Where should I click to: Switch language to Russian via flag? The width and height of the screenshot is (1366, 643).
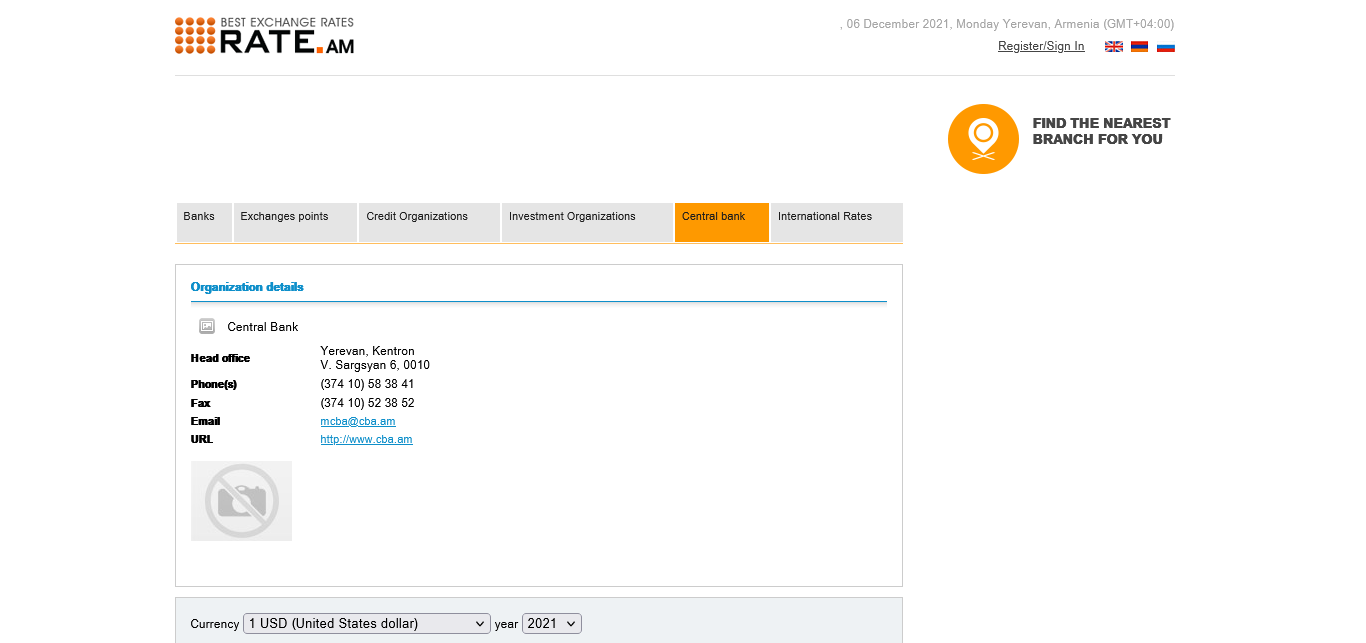1165,47
